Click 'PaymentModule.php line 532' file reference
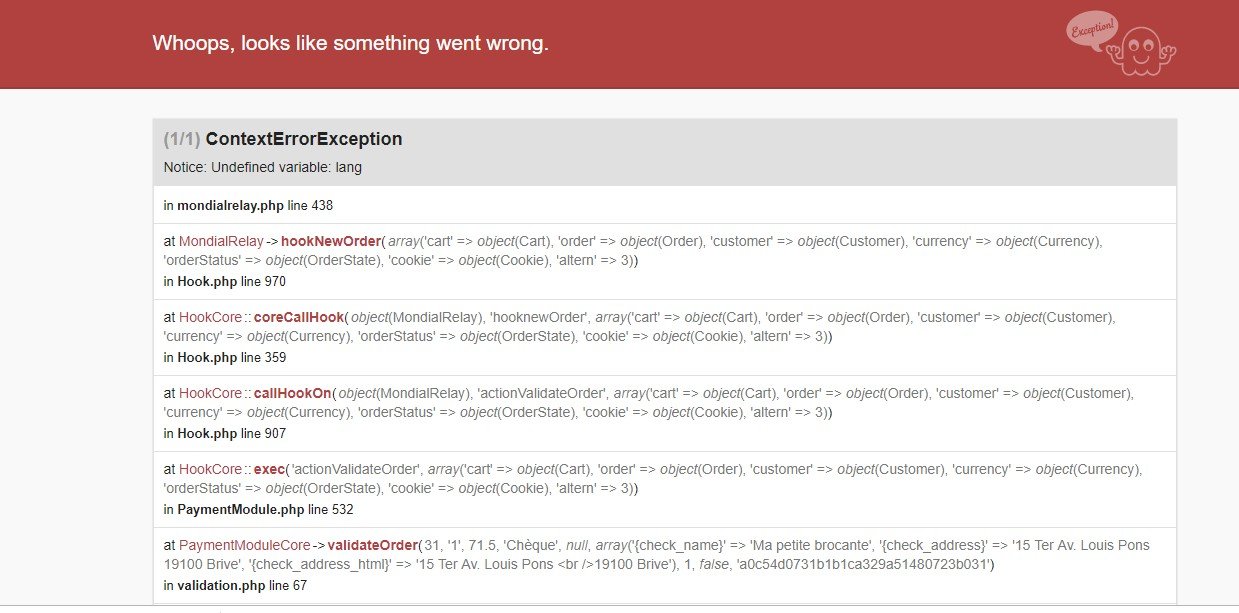 point(265,509)
